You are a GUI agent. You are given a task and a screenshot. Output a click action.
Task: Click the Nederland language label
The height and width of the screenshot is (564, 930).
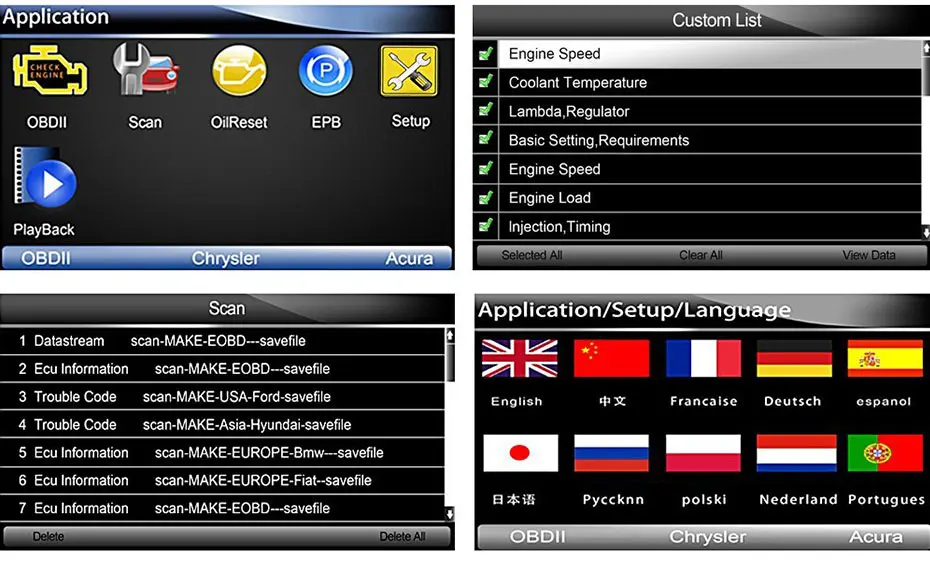pos(798,500)
